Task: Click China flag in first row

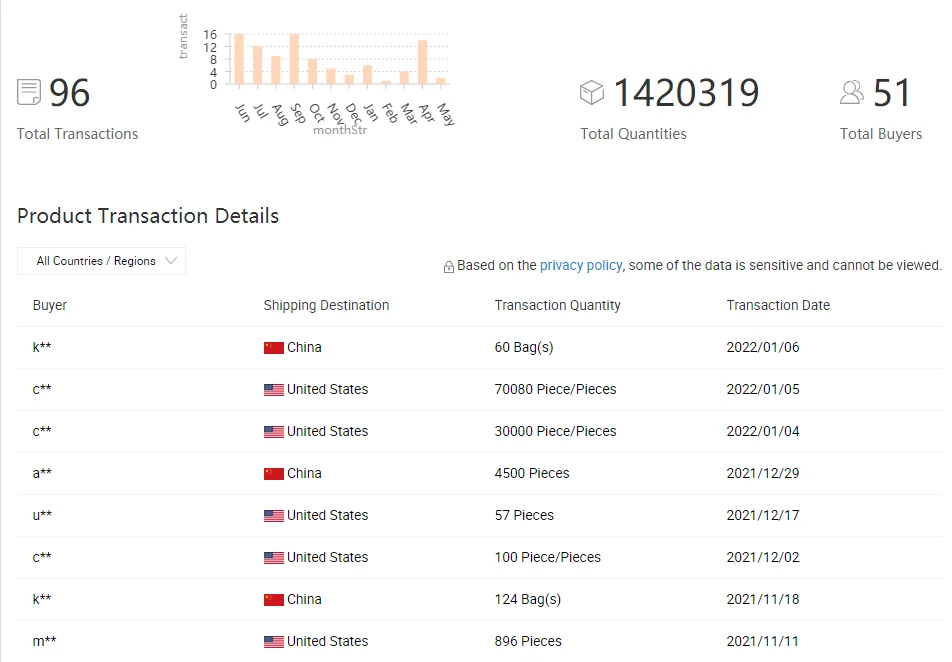Action: (x=274, y=348)
